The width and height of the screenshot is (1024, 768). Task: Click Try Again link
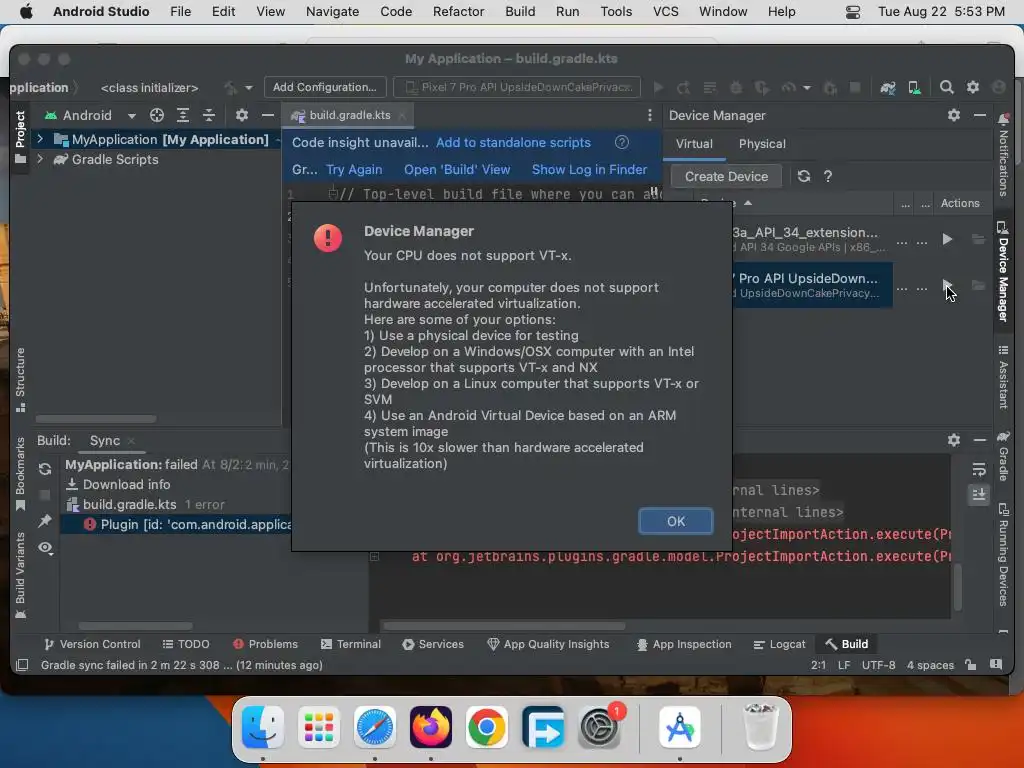[354, 169]
